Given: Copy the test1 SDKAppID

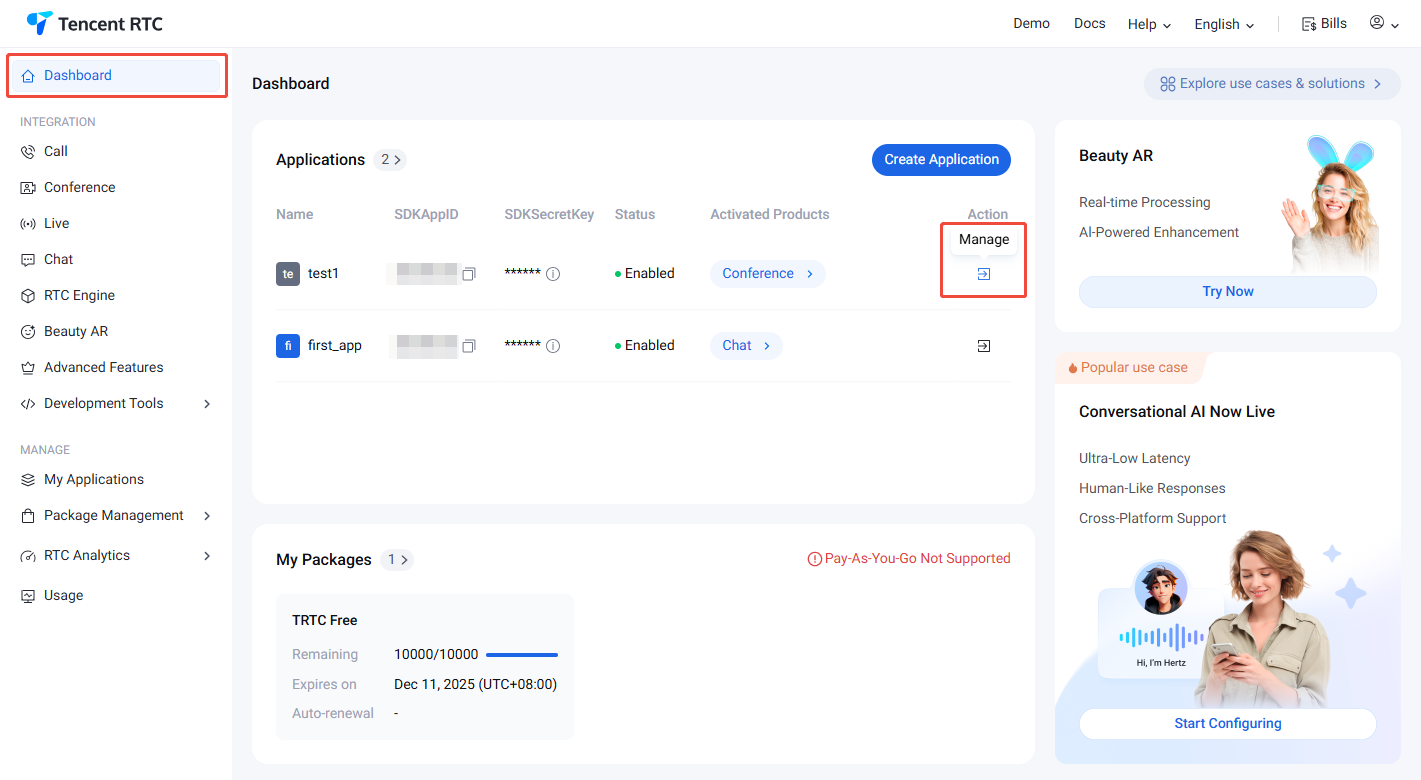Looking at the screenshot, I should pos(468,274).
